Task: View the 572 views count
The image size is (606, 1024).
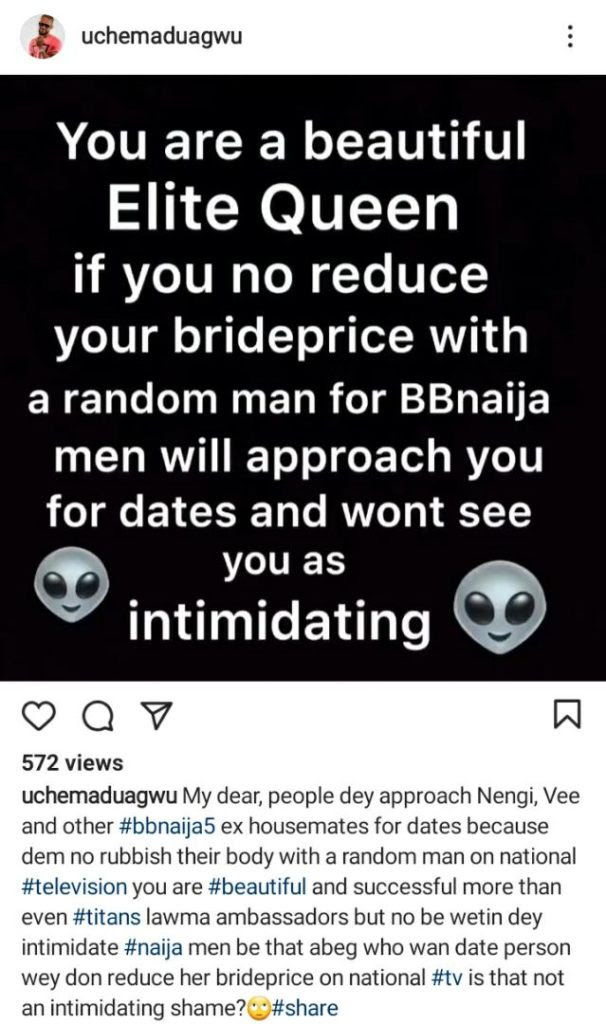Action: pyautogui.click(x=72, y=762)
